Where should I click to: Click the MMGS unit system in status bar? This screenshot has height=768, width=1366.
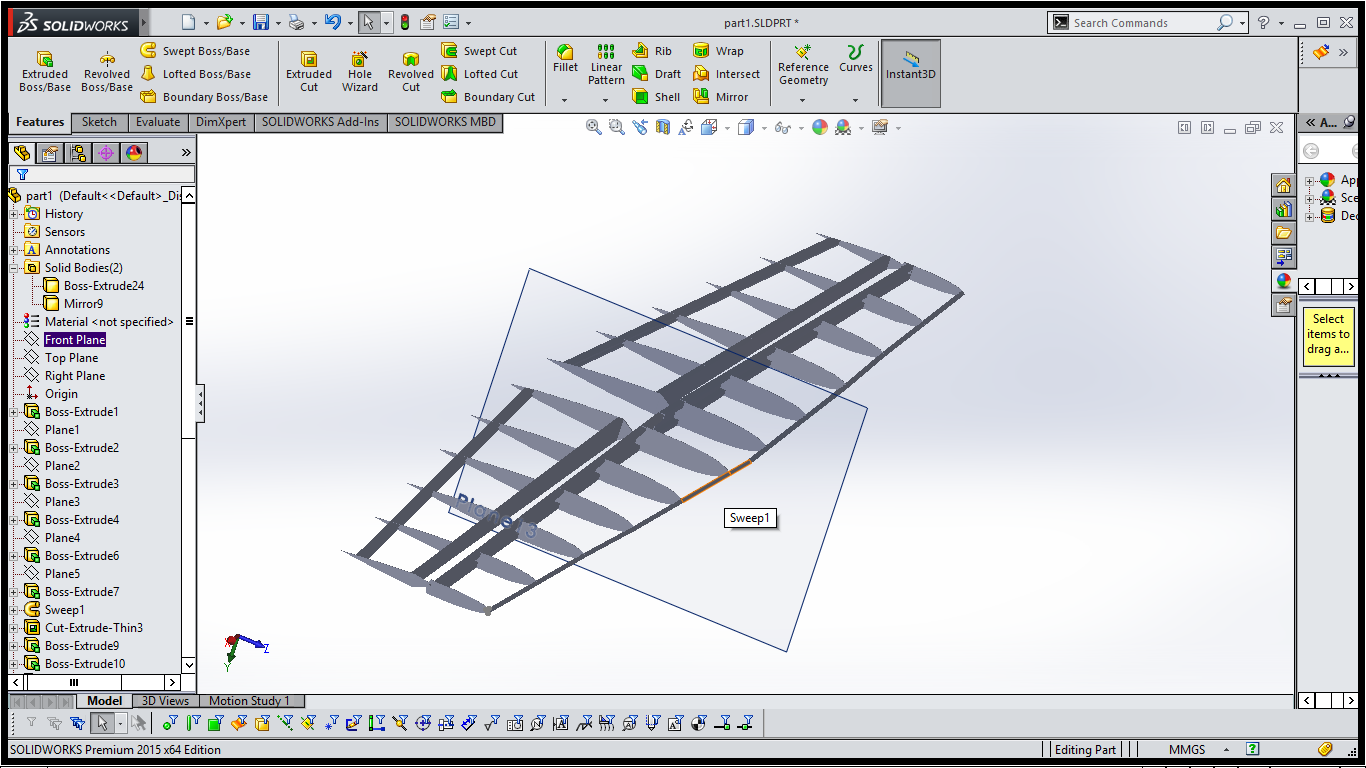[1187, 749]
